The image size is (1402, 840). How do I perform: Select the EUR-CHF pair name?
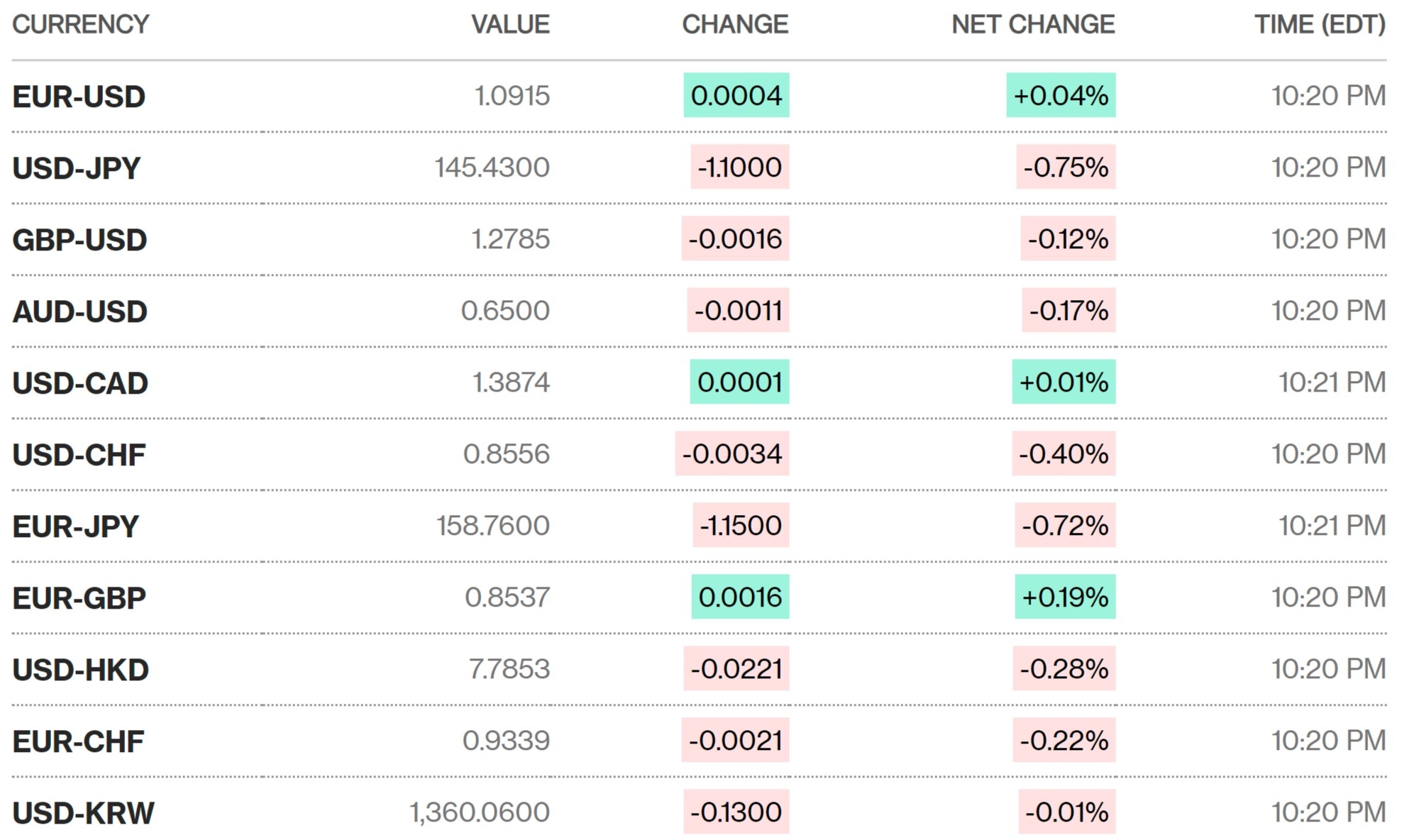tap(78, 741)
